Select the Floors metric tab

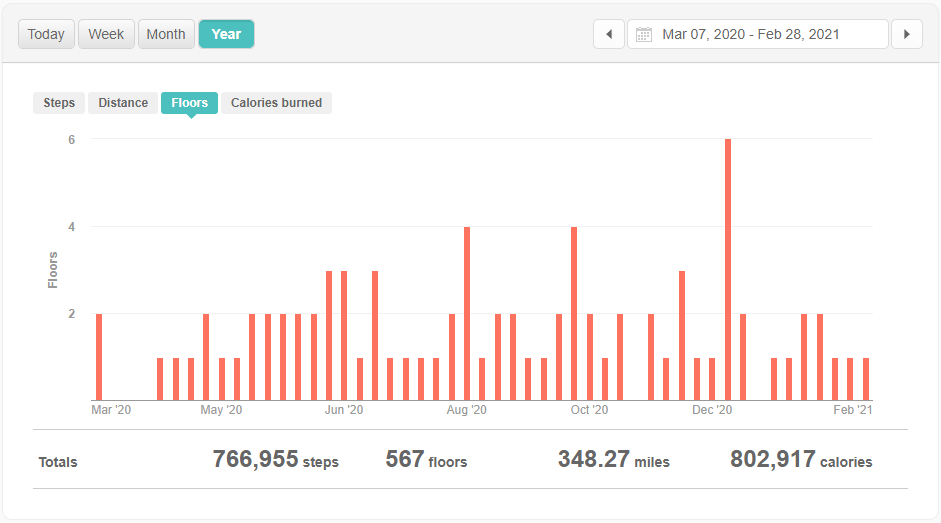coord(189,103)
